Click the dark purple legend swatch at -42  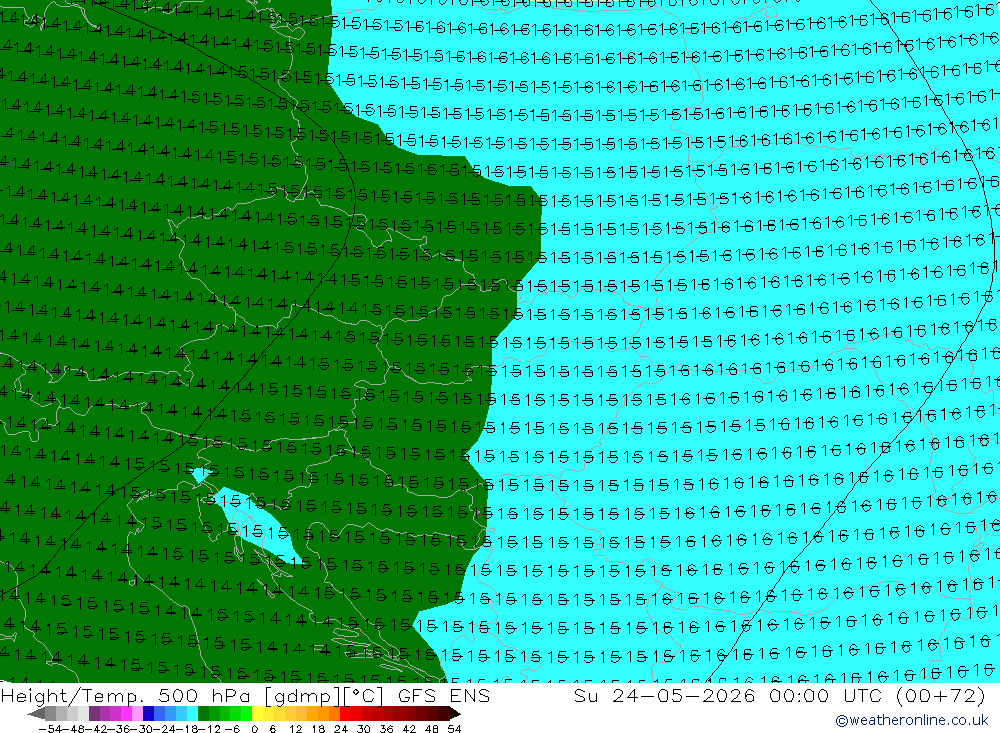[94, 713]
